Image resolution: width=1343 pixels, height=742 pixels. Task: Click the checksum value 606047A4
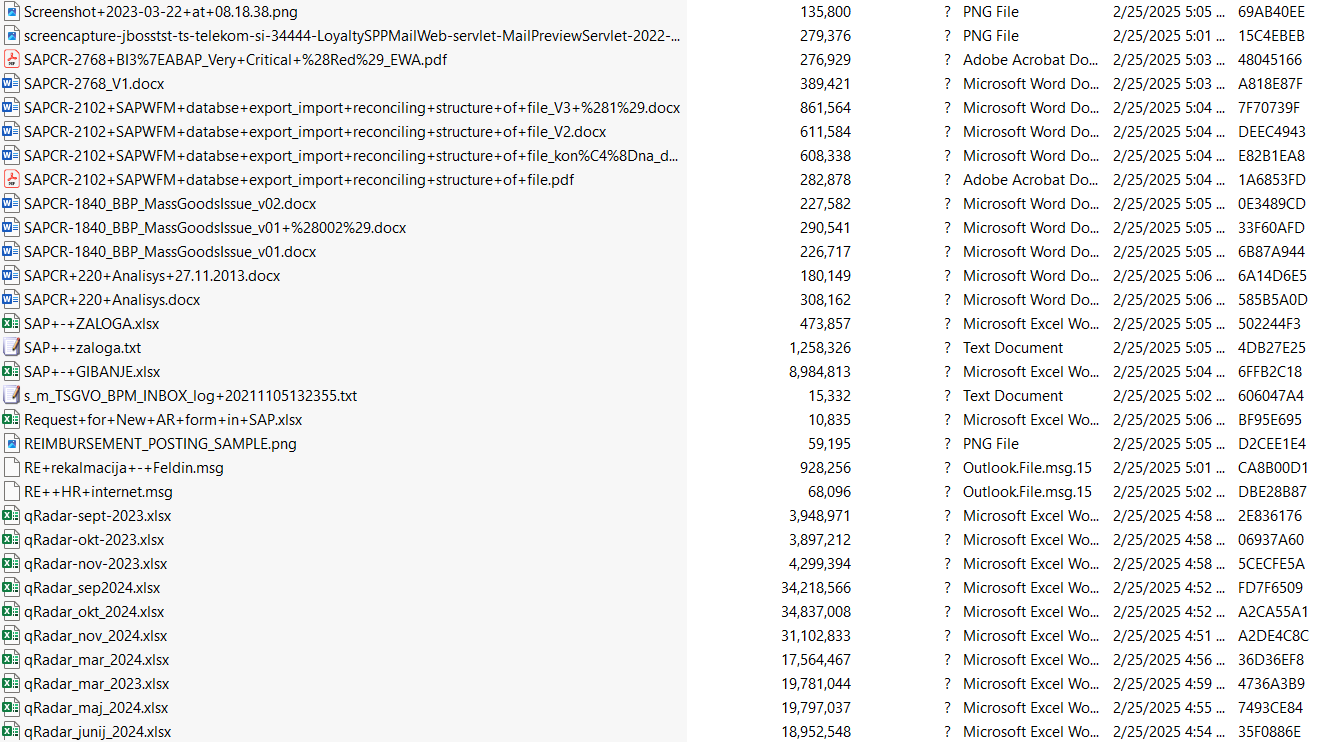click(1271, 396)
